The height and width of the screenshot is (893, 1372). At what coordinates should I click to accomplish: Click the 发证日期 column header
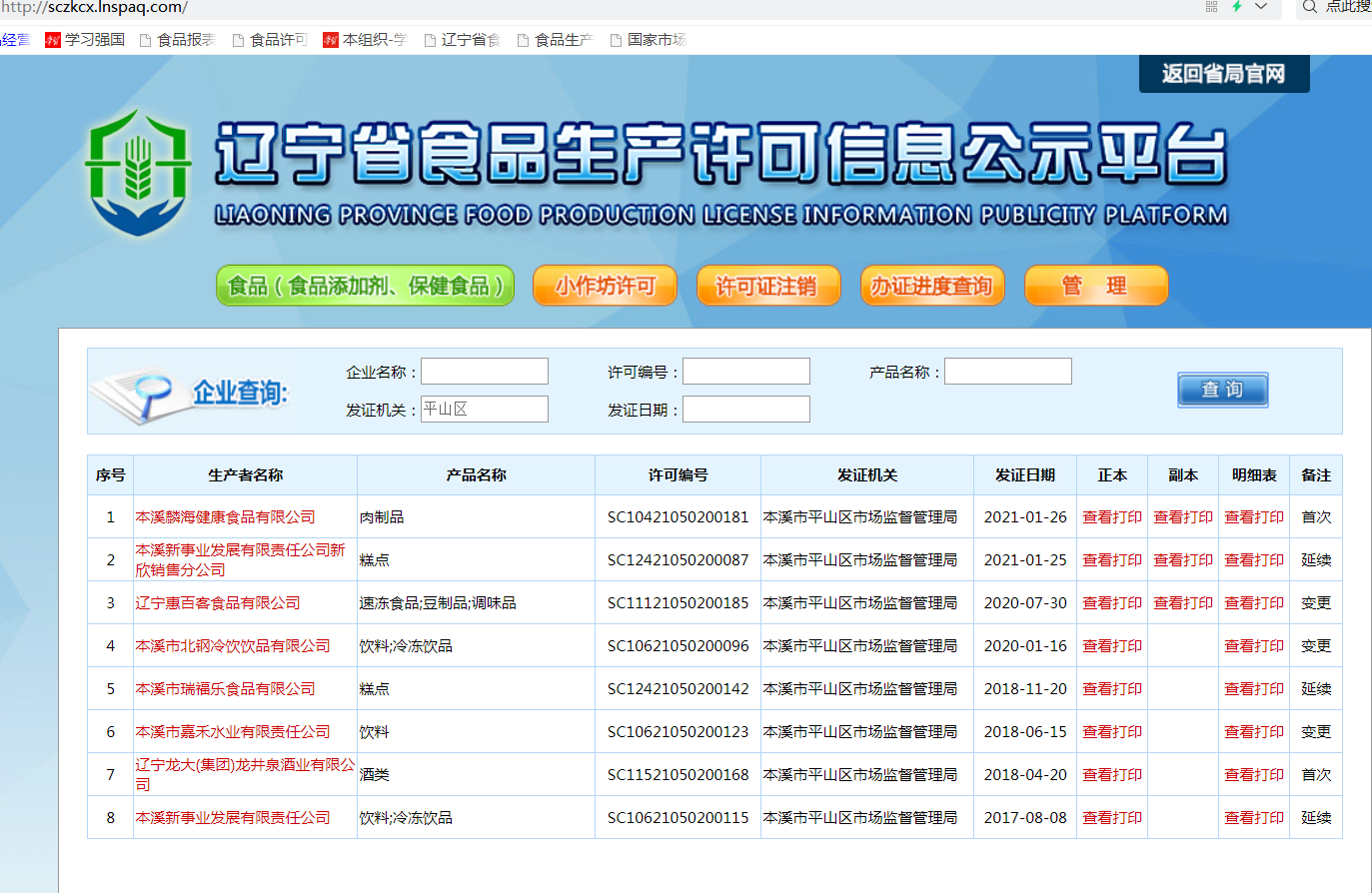[1025, 475]
